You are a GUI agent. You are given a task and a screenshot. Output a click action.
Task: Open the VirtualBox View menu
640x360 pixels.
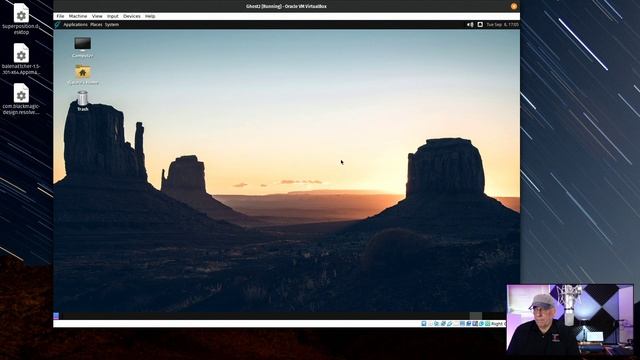(x=97, y=16)
